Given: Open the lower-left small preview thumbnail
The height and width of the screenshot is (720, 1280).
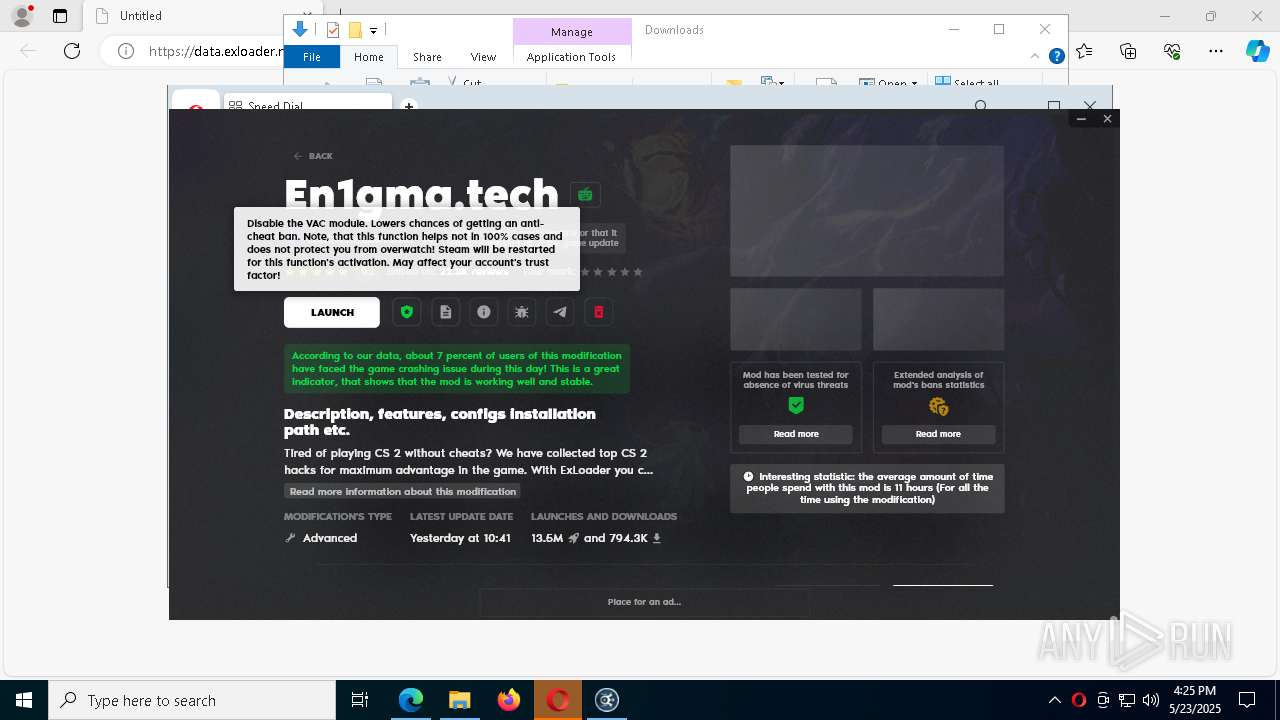Looking at the screenshot, I should [x=796, y=319].
